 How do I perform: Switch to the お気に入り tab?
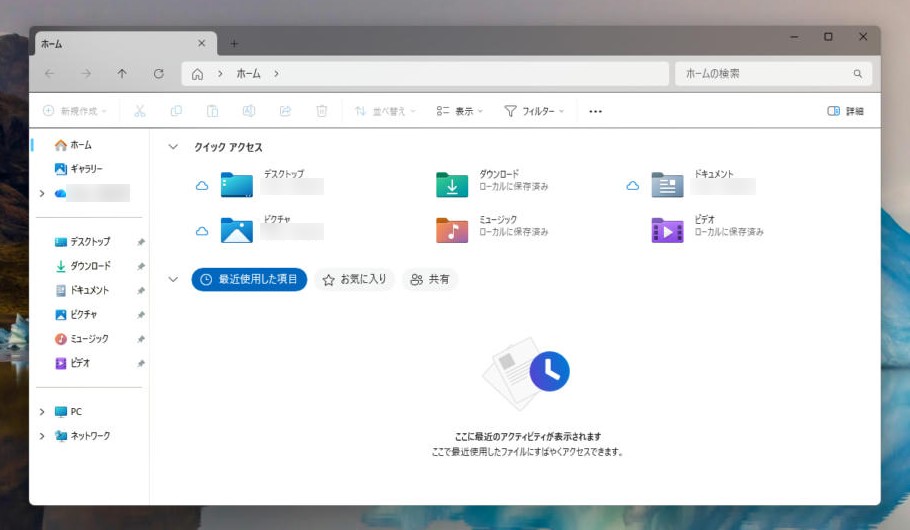355,279
